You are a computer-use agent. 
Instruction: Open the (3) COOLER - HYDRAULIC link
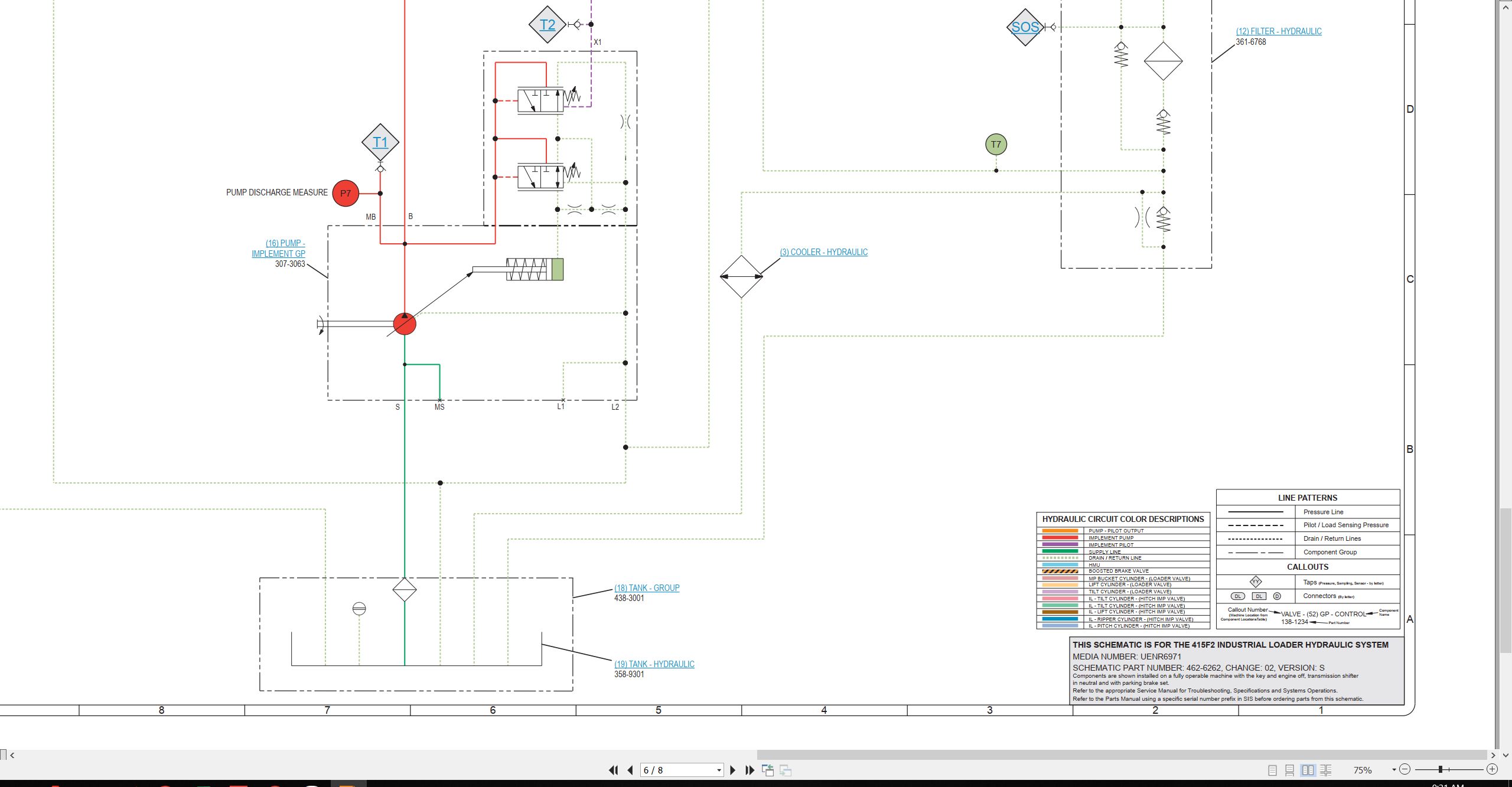(824, 252)
